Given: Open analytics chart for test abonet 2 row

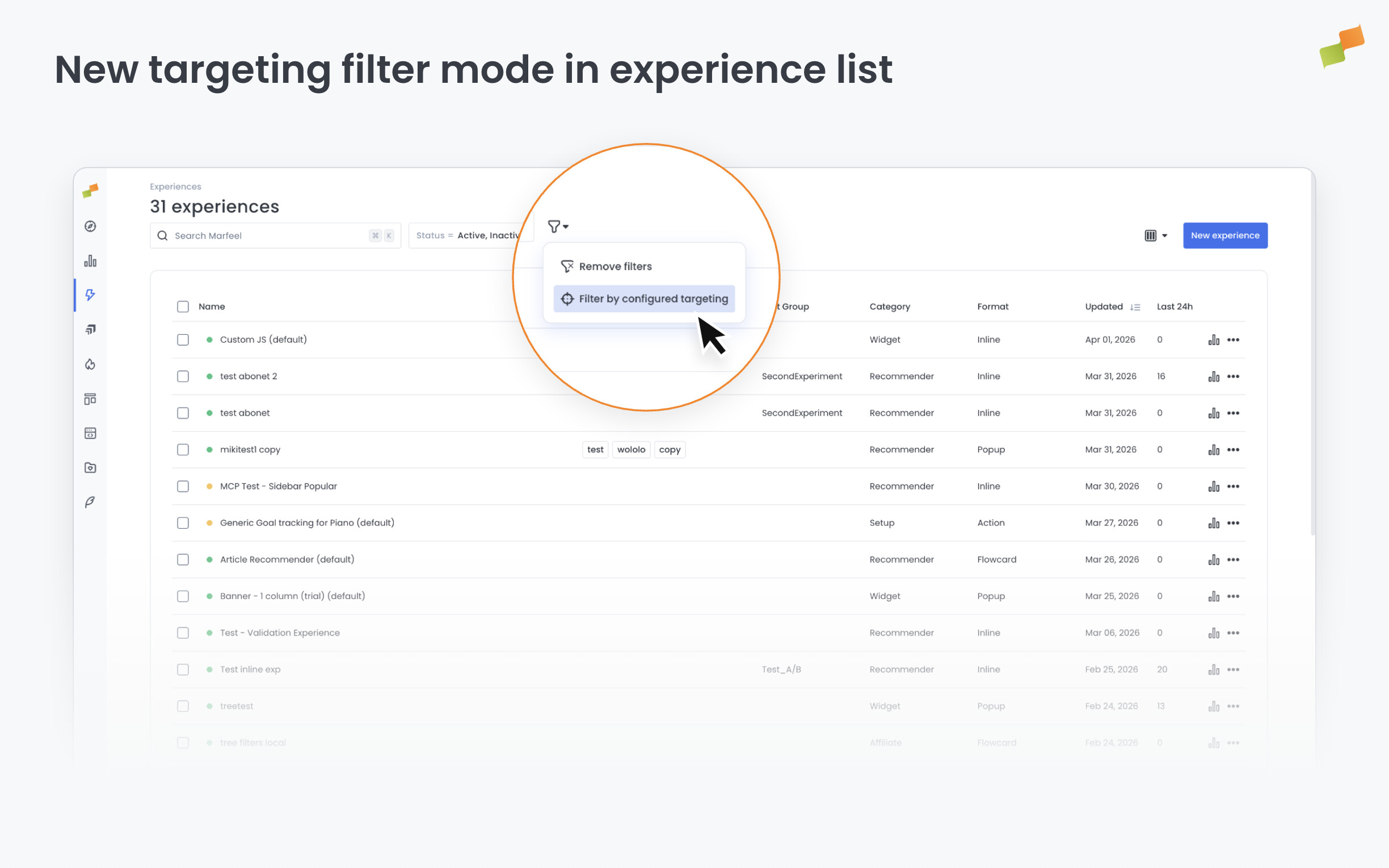Looking at the screenshot, I should (1213, 376).
